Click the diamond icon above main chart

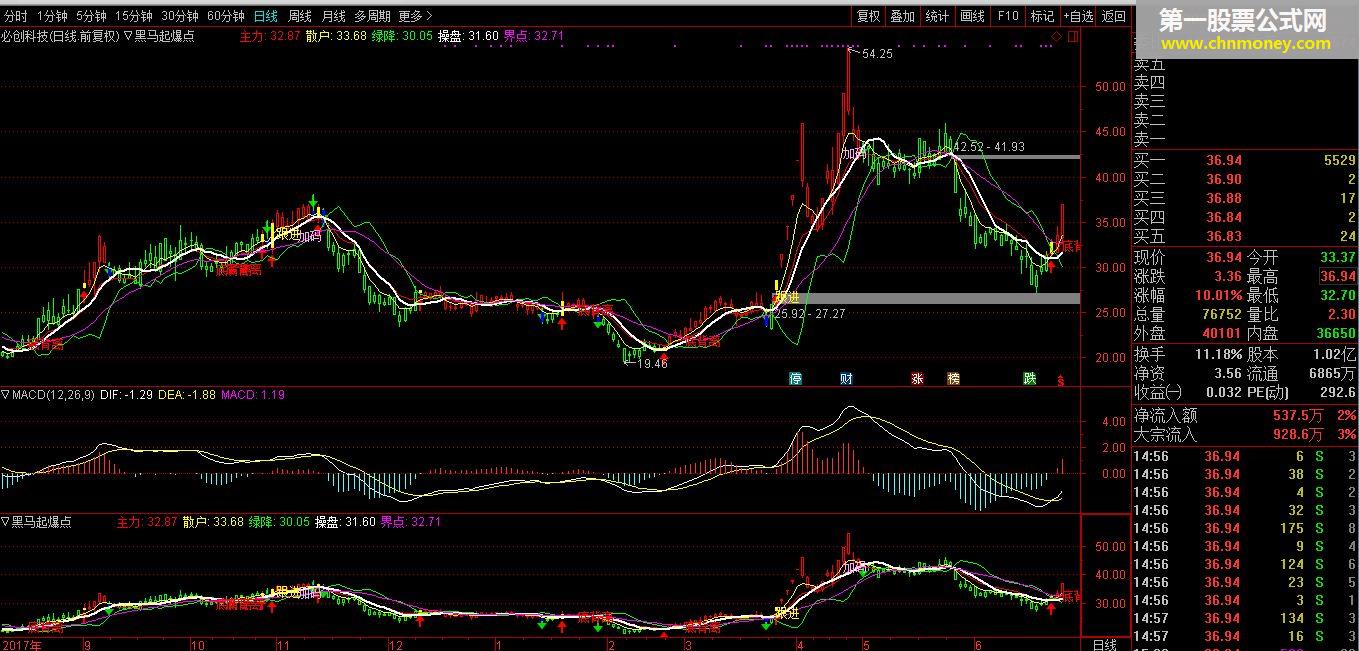pos(1056,36)
